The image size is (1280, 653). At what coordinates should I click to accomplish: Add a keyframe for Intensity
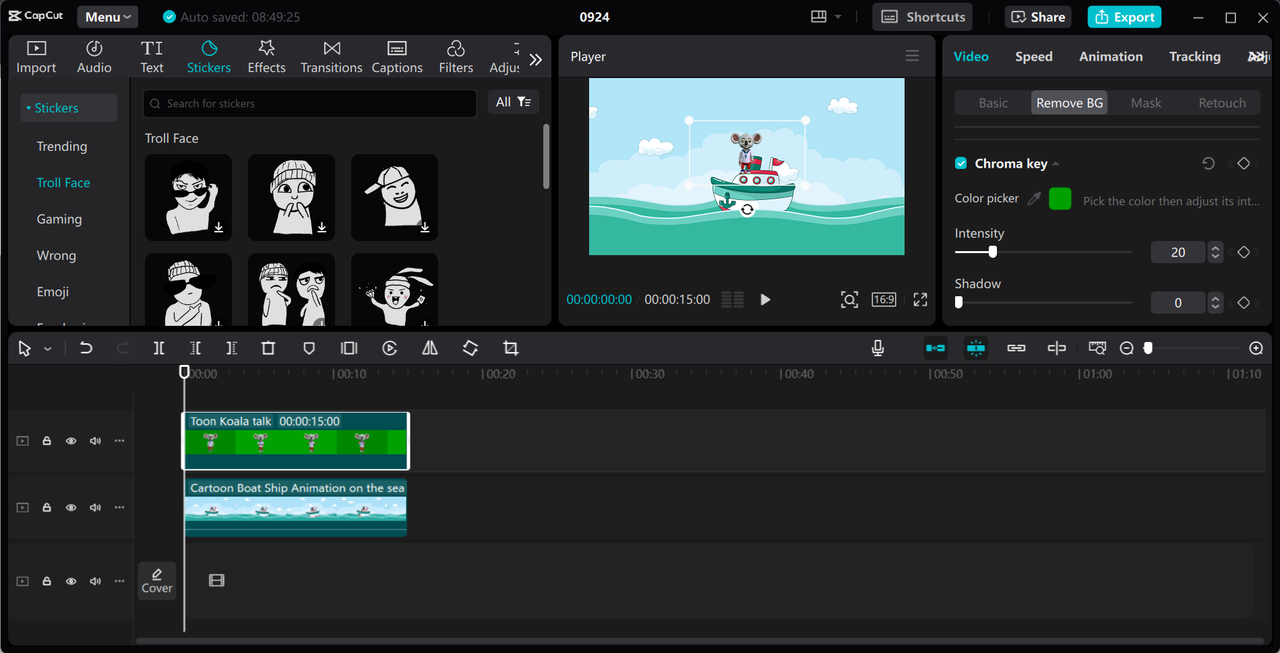(x=1244, y=252)
